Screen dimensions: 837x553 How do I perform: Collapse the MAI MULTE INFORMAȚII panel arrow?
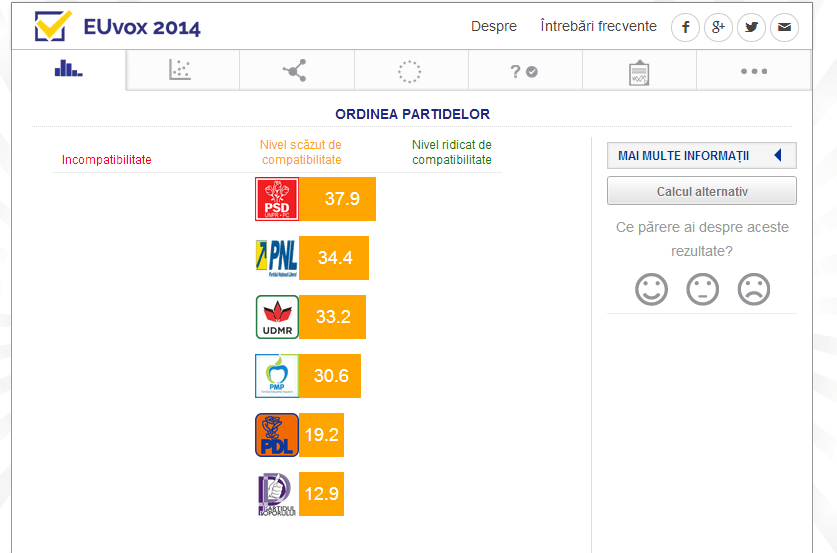(x=778, y=155)
